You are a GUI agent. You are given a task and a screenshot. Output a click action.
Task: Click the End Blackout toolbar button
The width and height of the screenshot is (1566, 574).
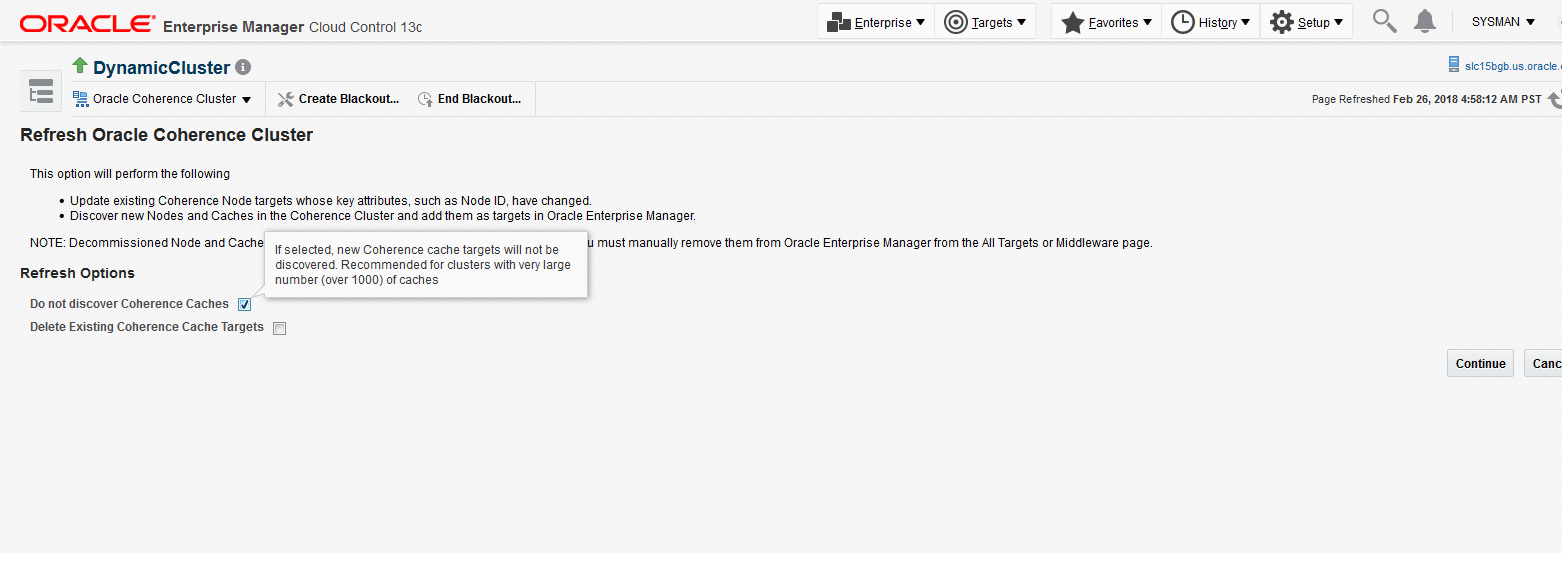click(470, 99)
